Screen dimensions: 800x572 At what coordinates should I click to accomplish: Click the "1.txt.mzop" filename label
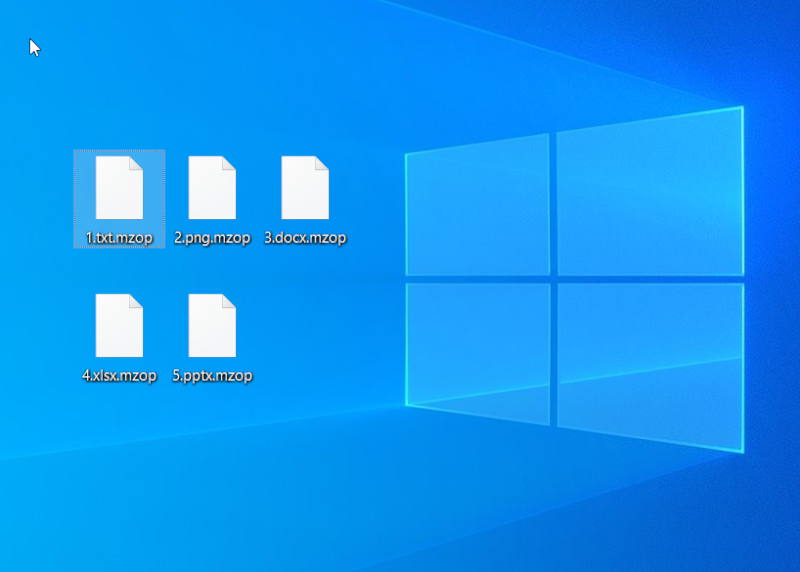[x=119, y=238]
